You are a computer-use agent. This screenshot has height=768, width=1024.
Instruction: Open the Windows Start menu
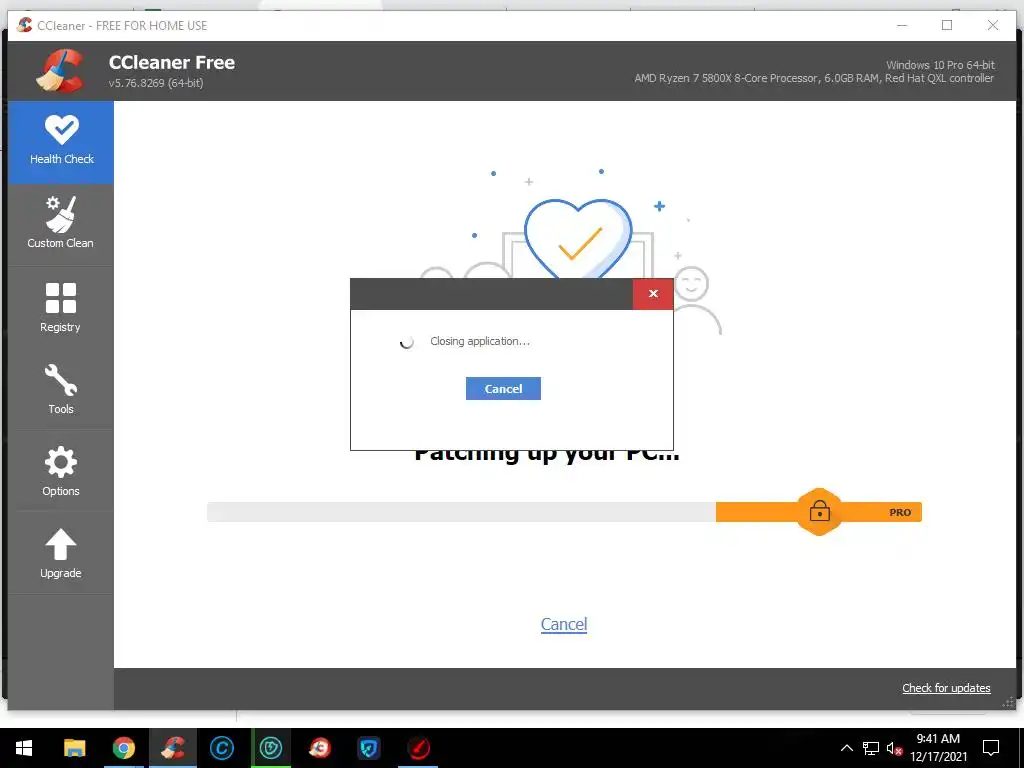click(x=24, y=748)
